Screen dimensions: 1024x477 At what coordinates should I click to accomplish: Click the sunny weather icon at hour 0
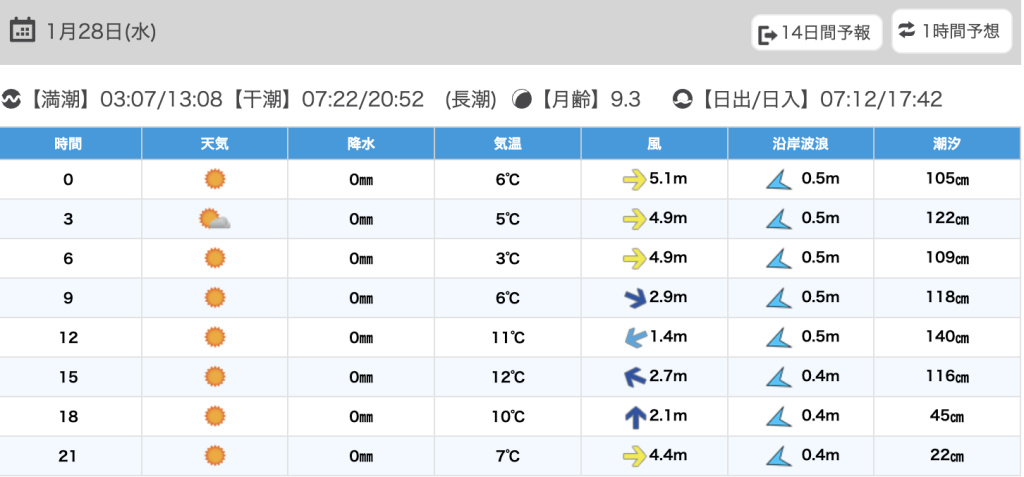tap(214, 179)
